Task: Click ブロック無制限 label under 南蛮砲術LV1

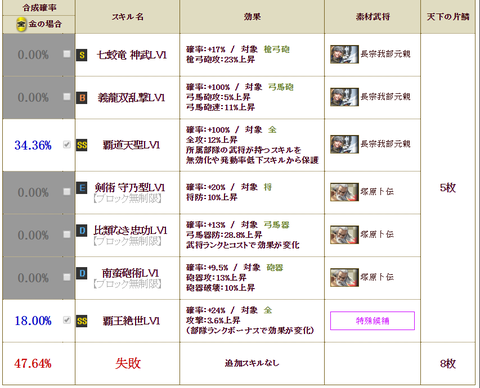Action: click(127, 284)
